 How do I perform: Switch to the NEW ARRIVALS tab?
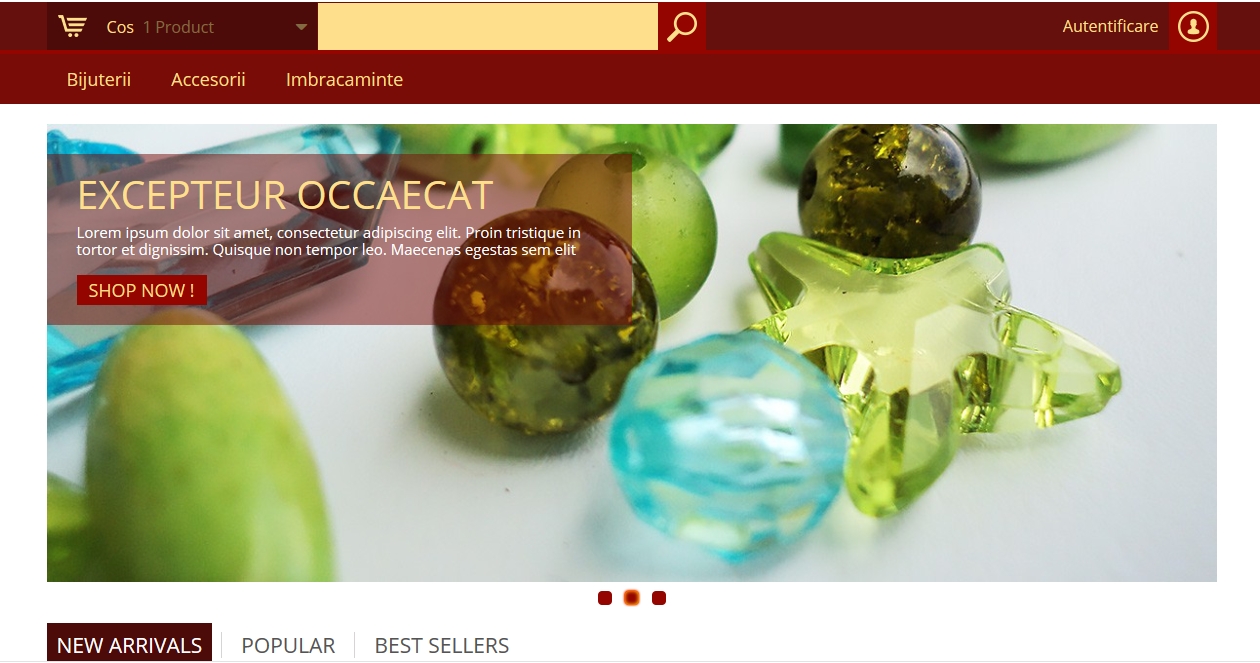[x=129, y=645]
